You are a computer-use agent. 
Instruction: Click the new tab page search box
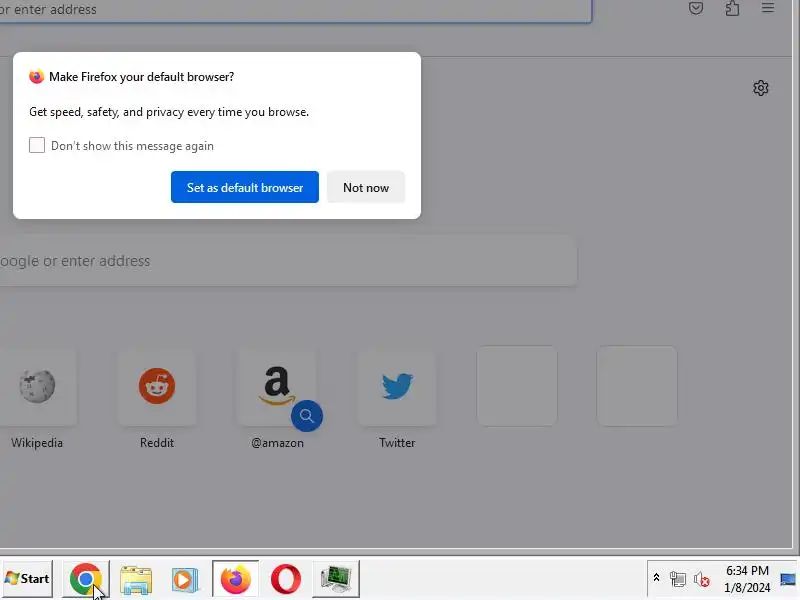tap(288, 261)
